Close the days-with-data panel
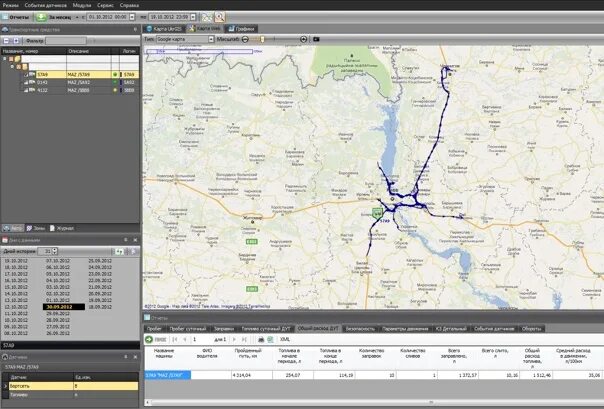This screenshot has height=409, width=604. click(135, 240)
